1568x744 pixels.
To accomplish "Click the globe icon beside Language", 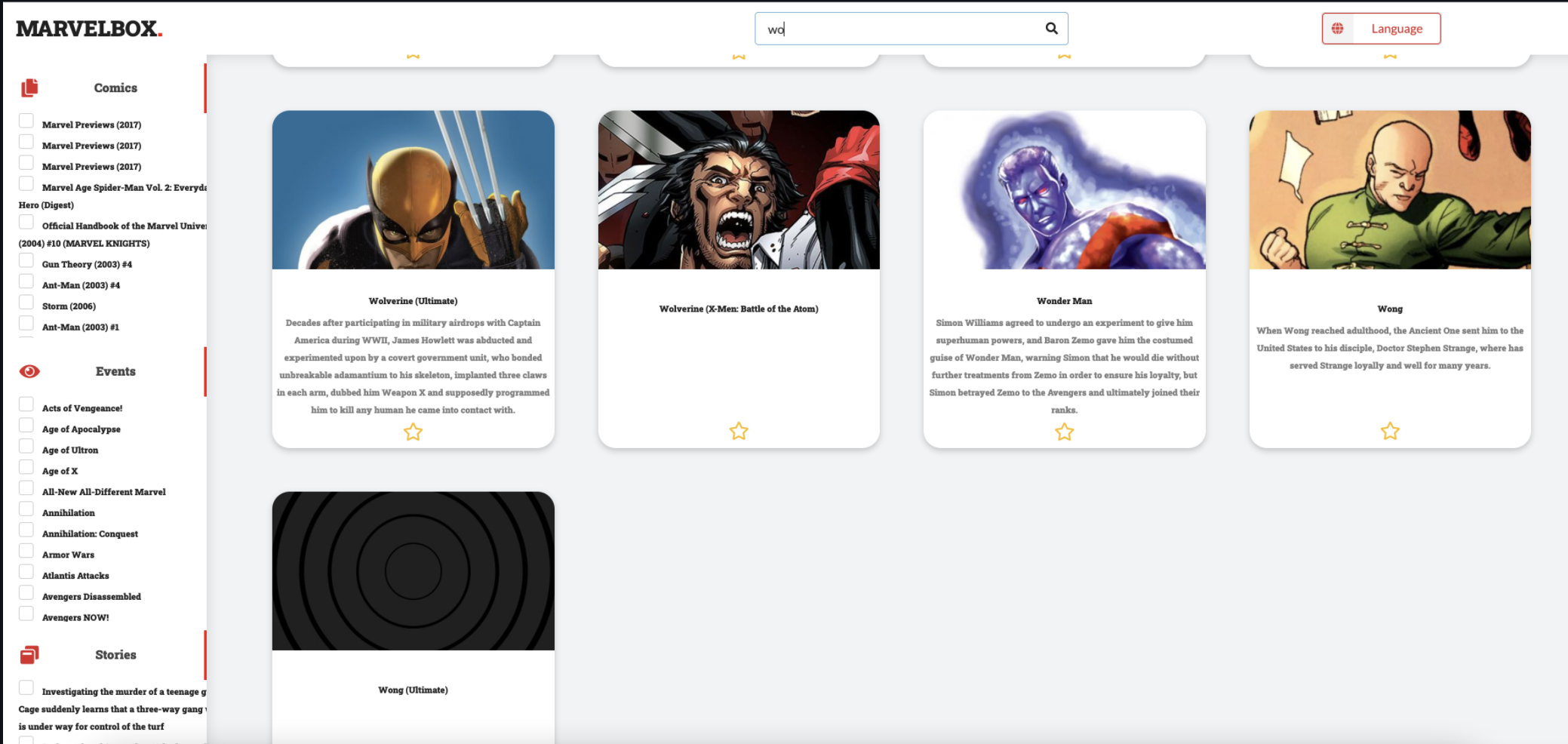I will coord(1339,28).
